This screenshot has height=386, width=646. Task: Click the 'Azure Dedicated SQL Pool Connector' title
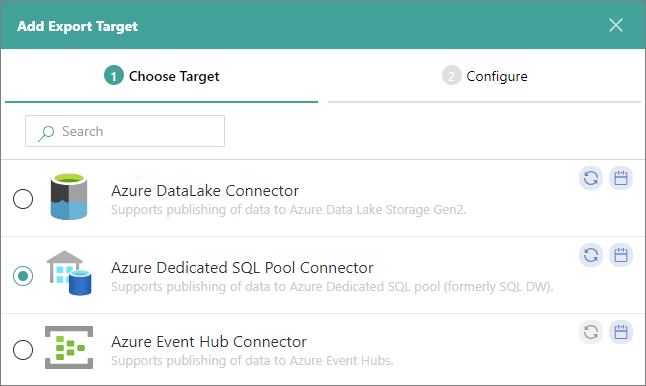tap(242, 268)
